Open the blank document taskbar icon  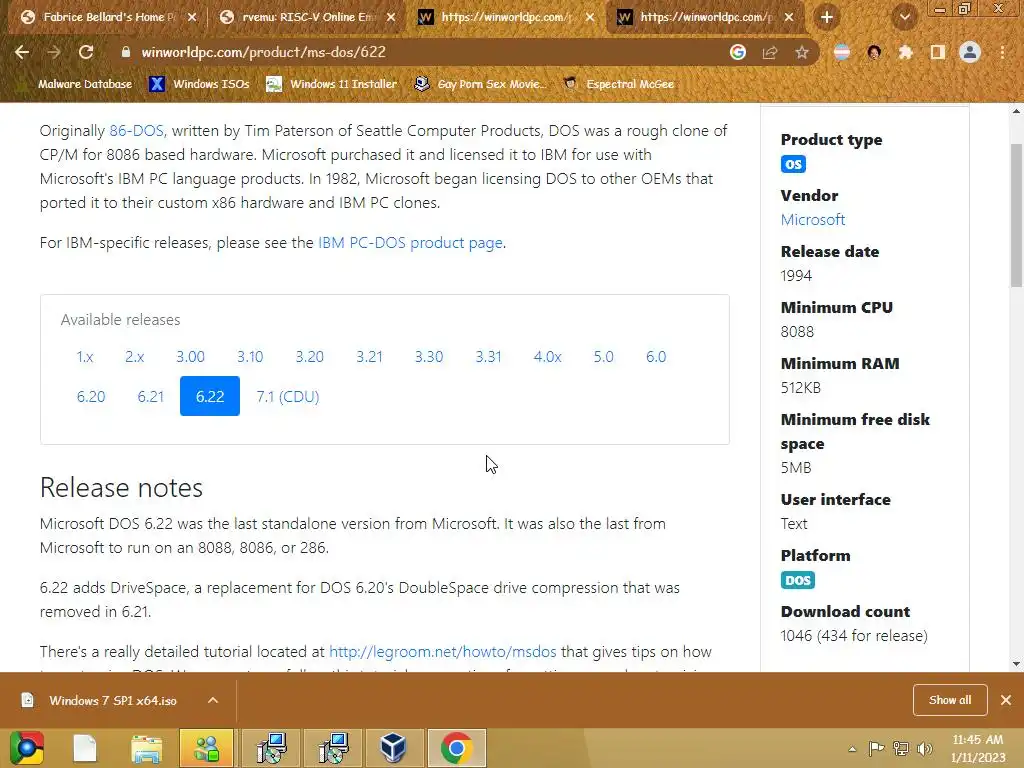85,748
